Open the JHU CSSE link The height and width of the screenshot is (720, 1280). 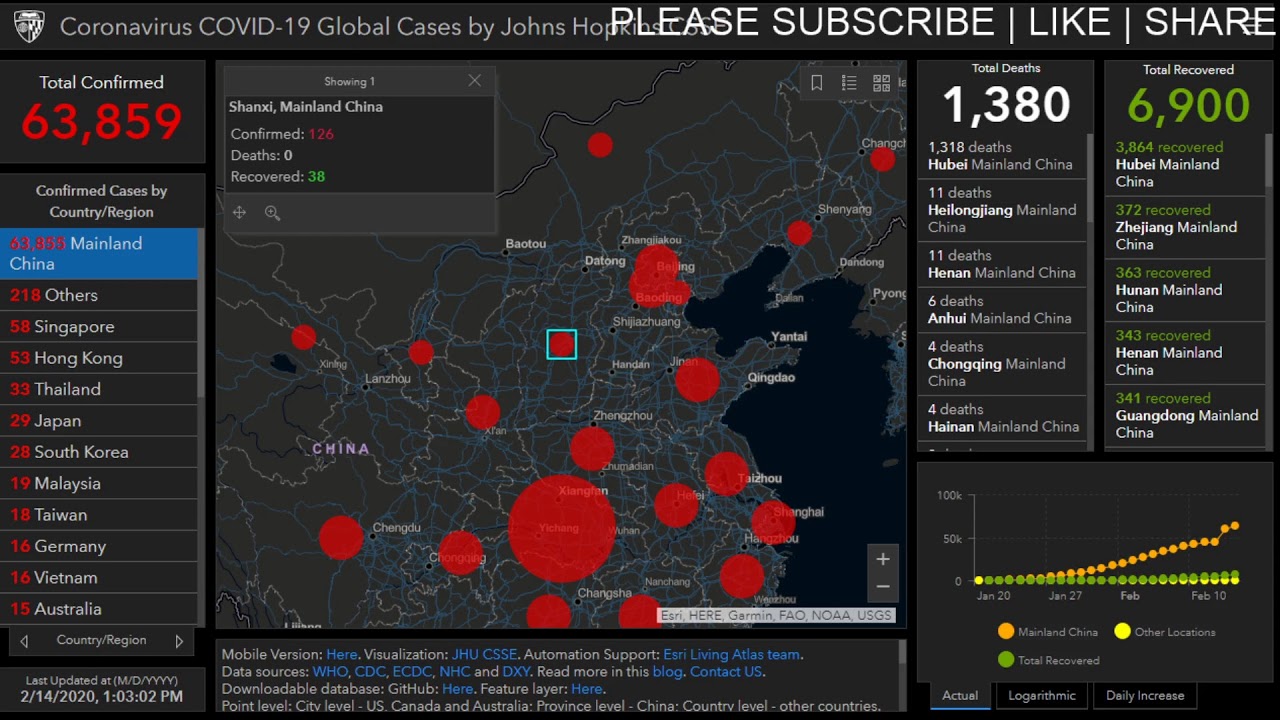tap(484, 655)
